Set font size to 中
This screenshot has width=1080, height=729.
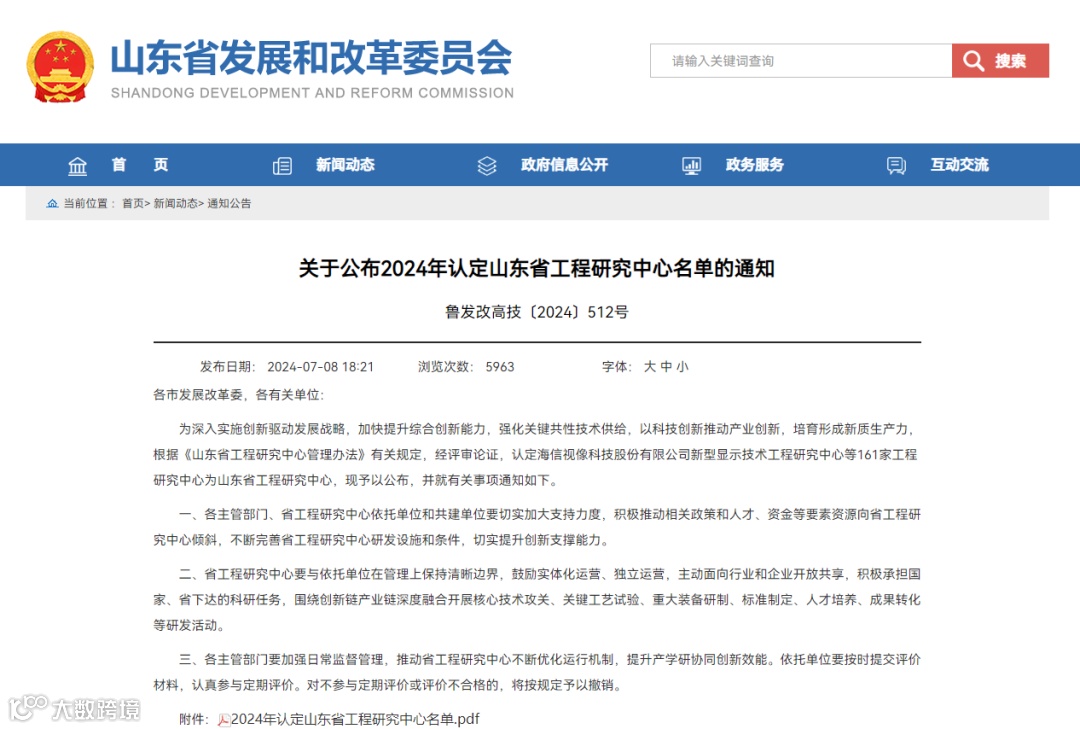pos(666,367)
